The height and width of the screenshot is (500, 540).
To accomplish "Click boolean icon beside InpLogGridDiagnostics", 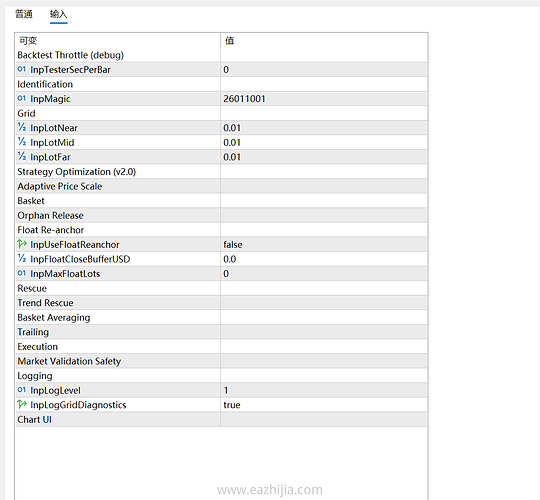I will coord(22,404).
